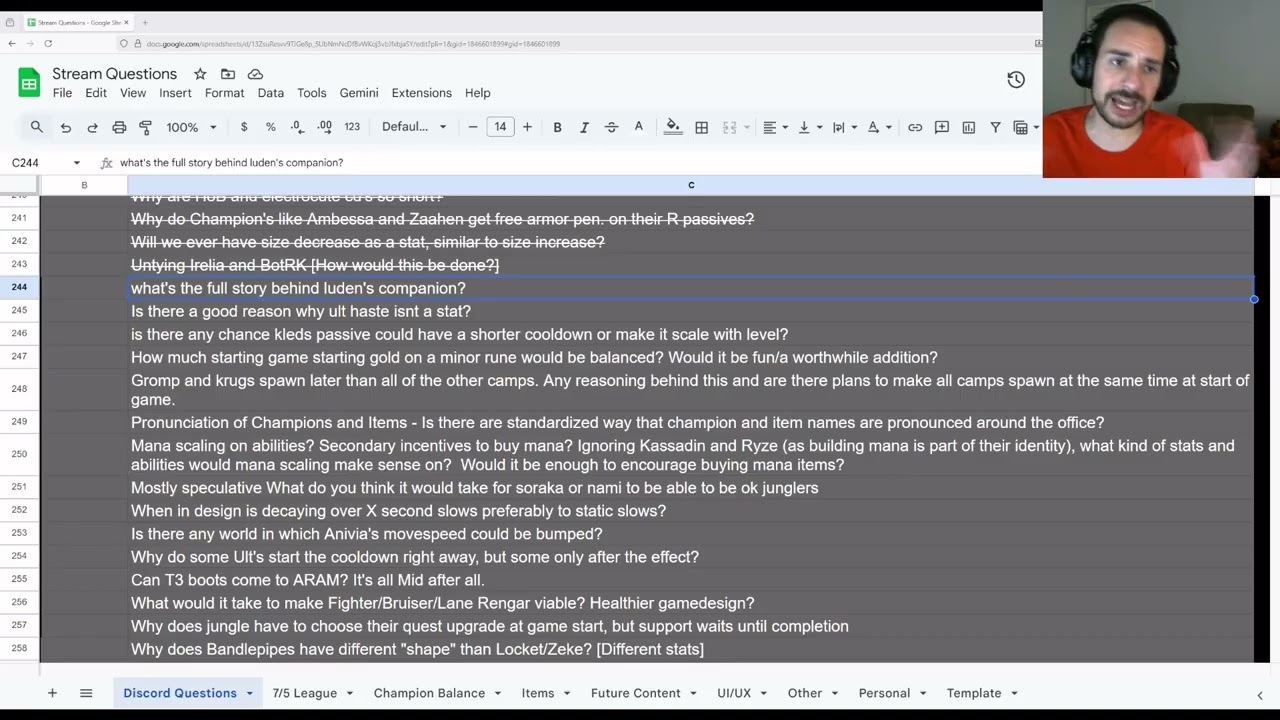Open text wrapping dropdown

point(844,127)
